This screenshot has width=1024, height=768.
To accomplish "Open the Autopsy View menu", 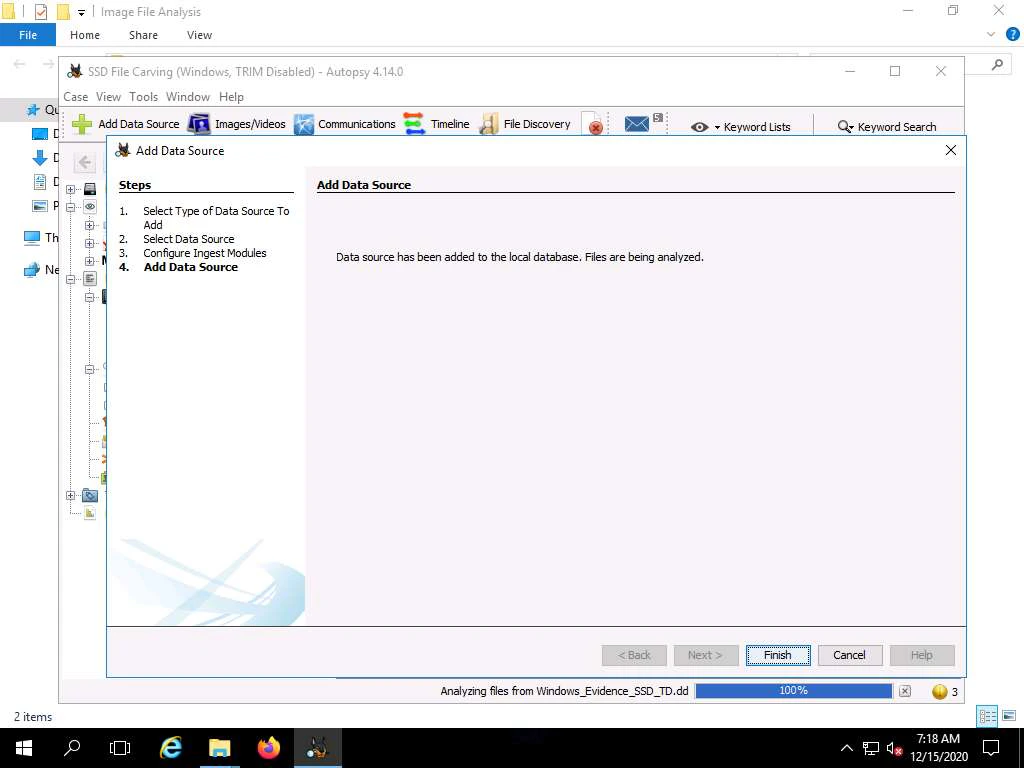I will (108, 97).
